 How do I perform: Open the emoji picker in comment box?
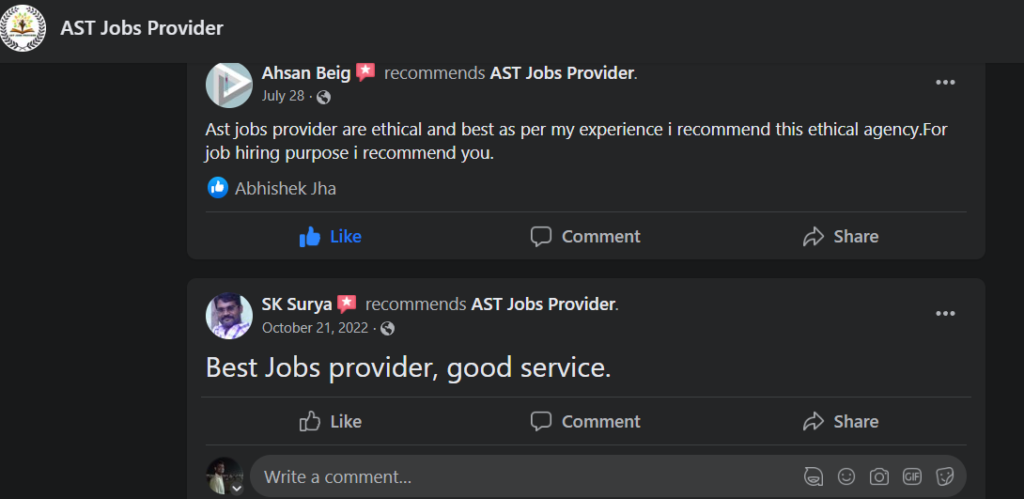coord(846,477)
